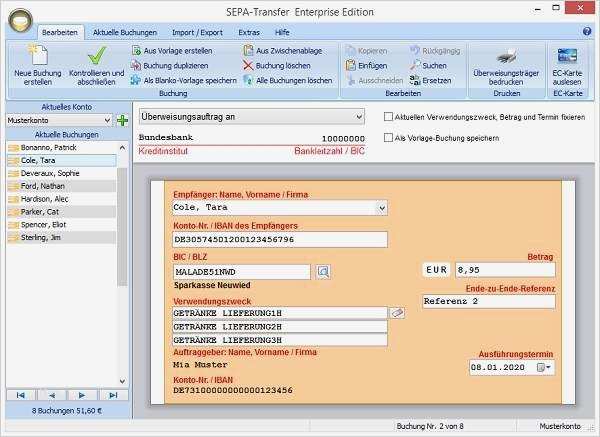Go to the next booking

(82, 395)
